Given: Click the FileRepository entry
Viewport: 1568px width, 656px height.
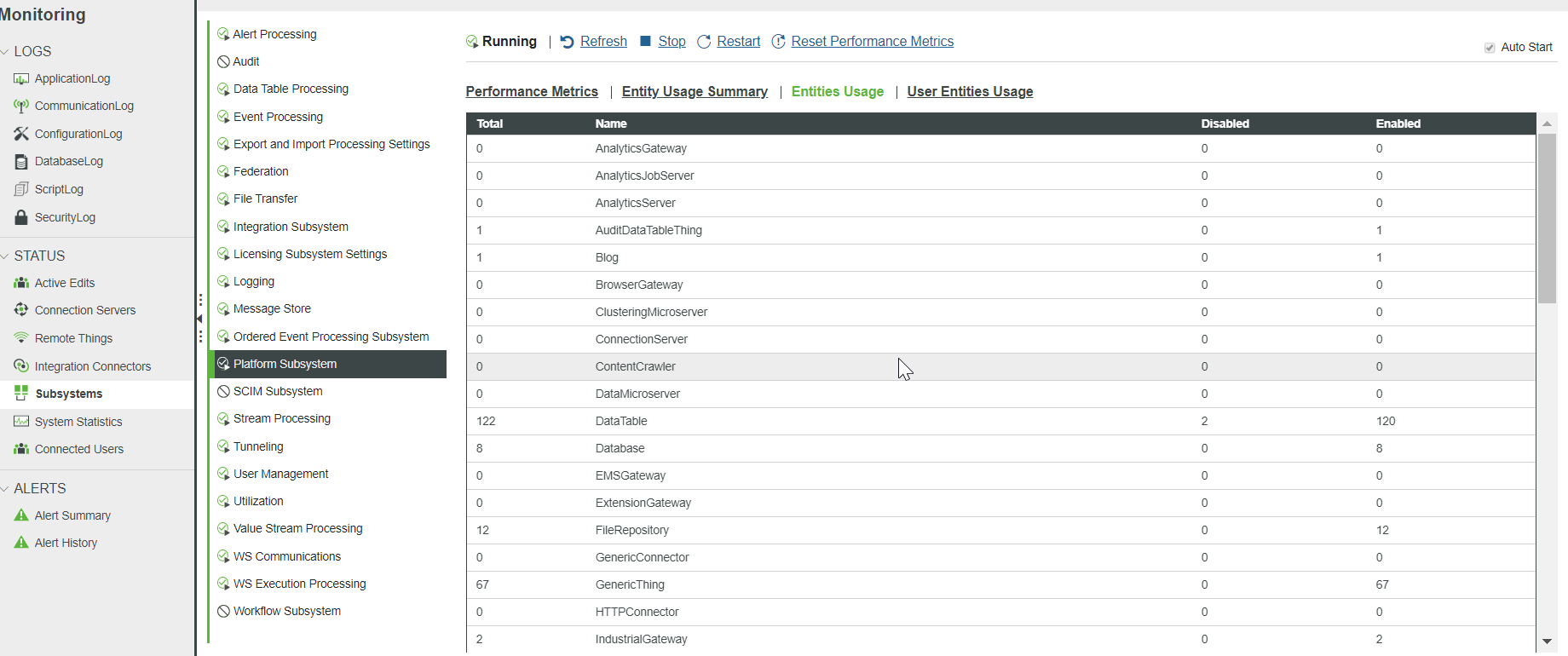Looking at the screenshot, I should (632, 530).
